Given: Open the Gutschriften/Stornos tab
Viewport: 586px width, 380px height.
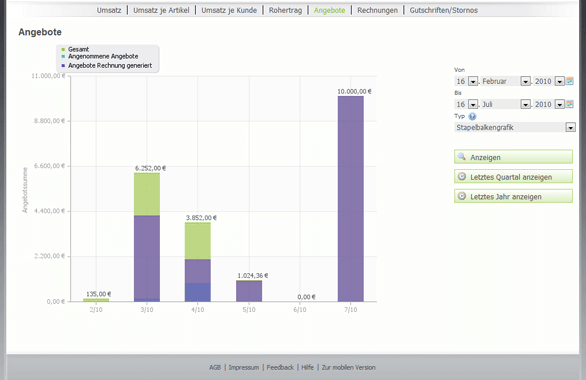Looking at the screenshot, I should (444, 10).
